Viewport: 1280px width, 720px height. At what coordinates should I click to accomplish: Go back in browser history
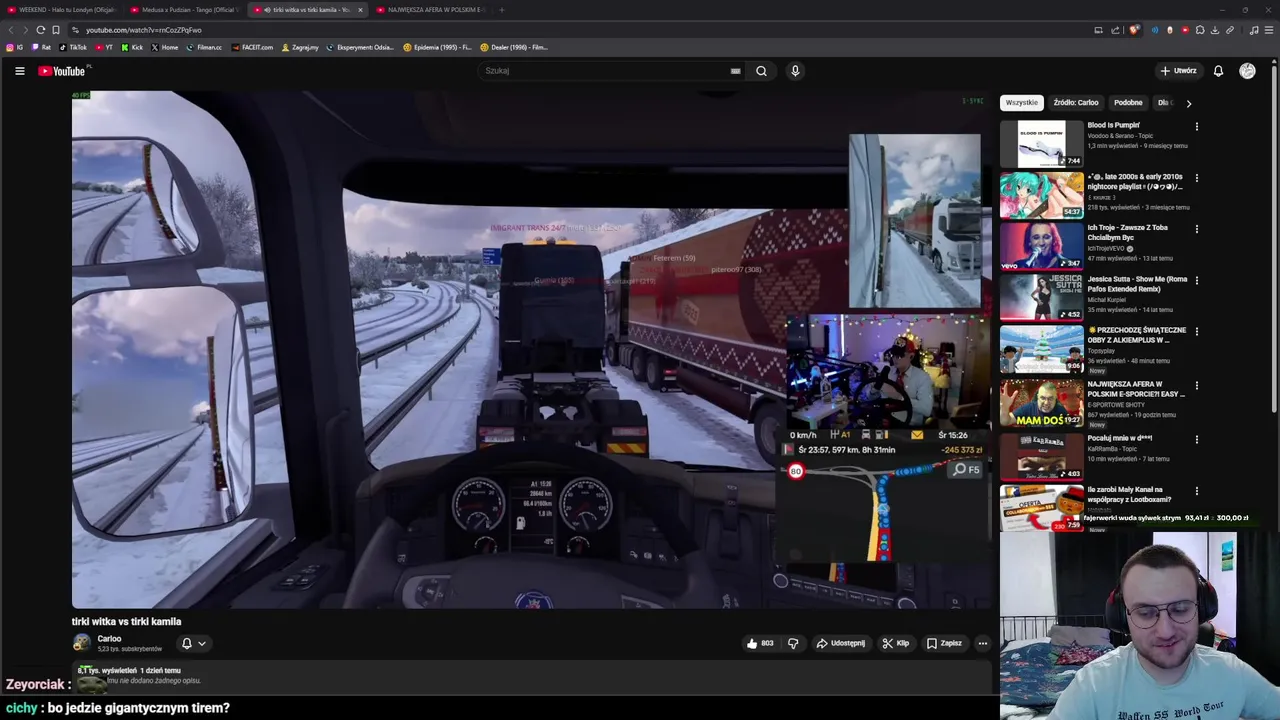coord(11,30)
